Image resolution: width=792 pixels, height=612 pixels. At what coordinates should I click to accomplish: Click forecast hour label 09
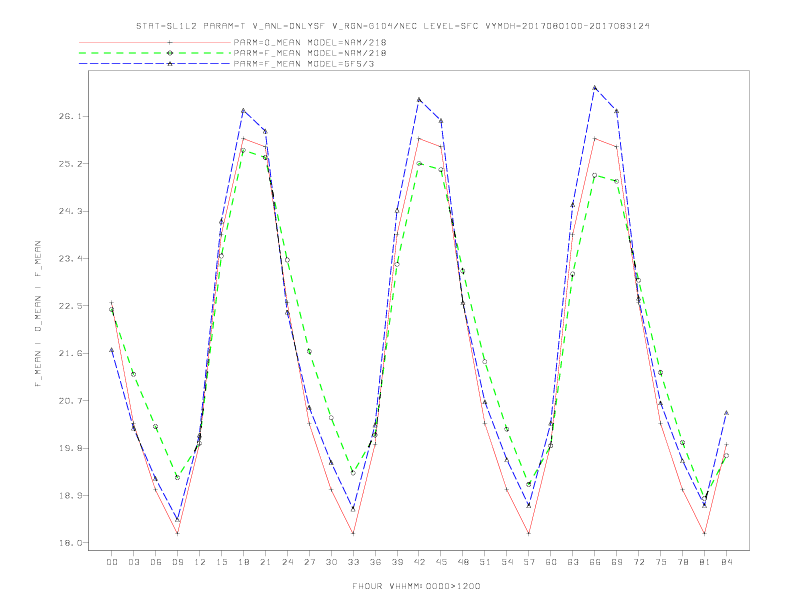(x=177, y=562)
